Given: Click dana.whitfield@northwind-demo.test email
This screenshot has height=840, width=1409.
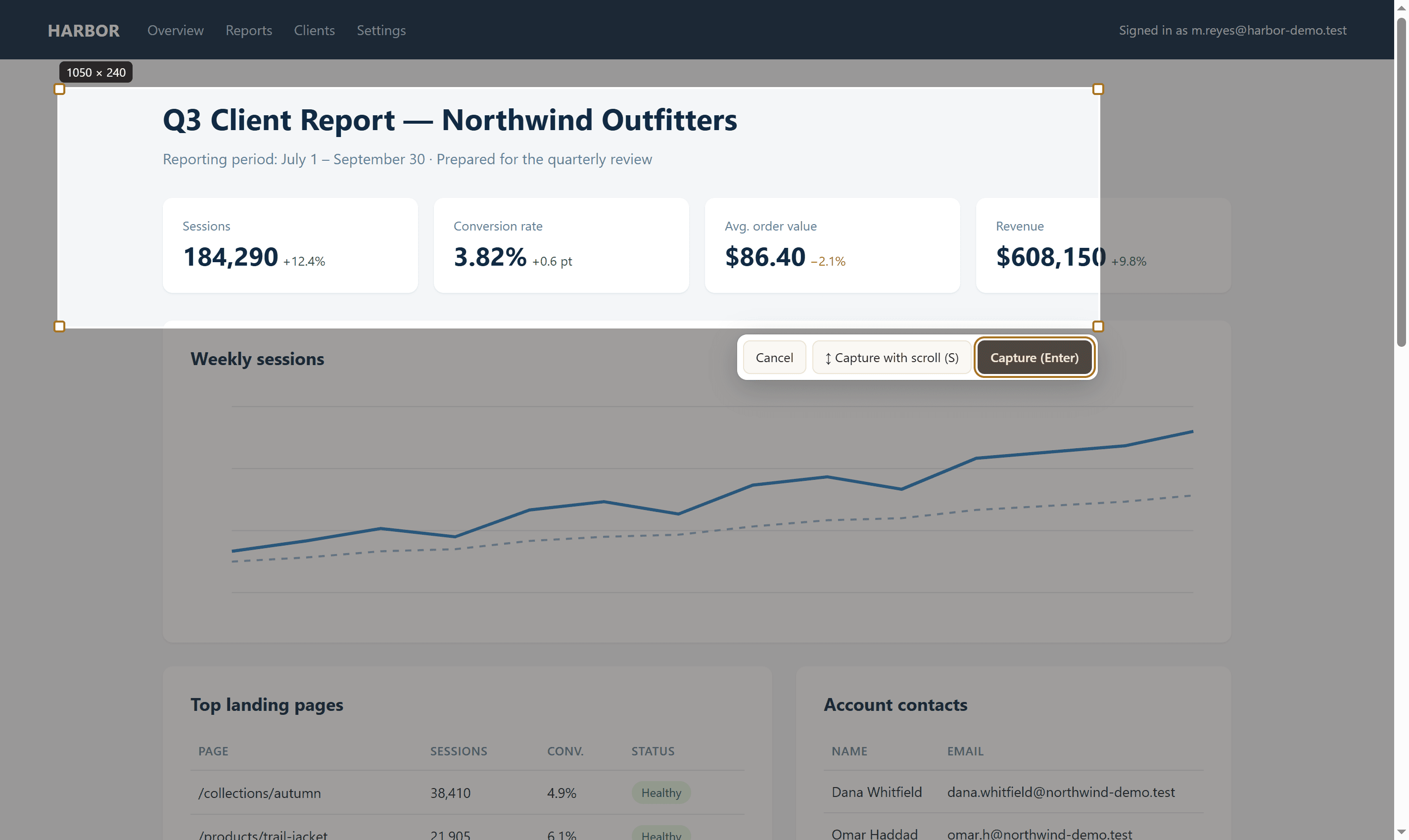Looking at the screenshot, I should (x=1061, y=792).
